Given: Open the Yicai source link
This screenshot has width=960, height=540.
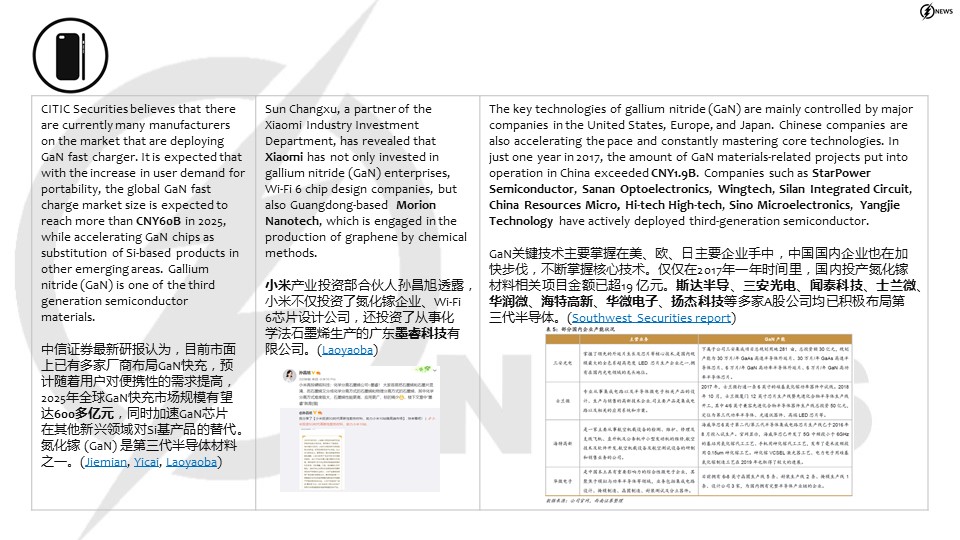Looking at the screenshot, I should 146,462.
